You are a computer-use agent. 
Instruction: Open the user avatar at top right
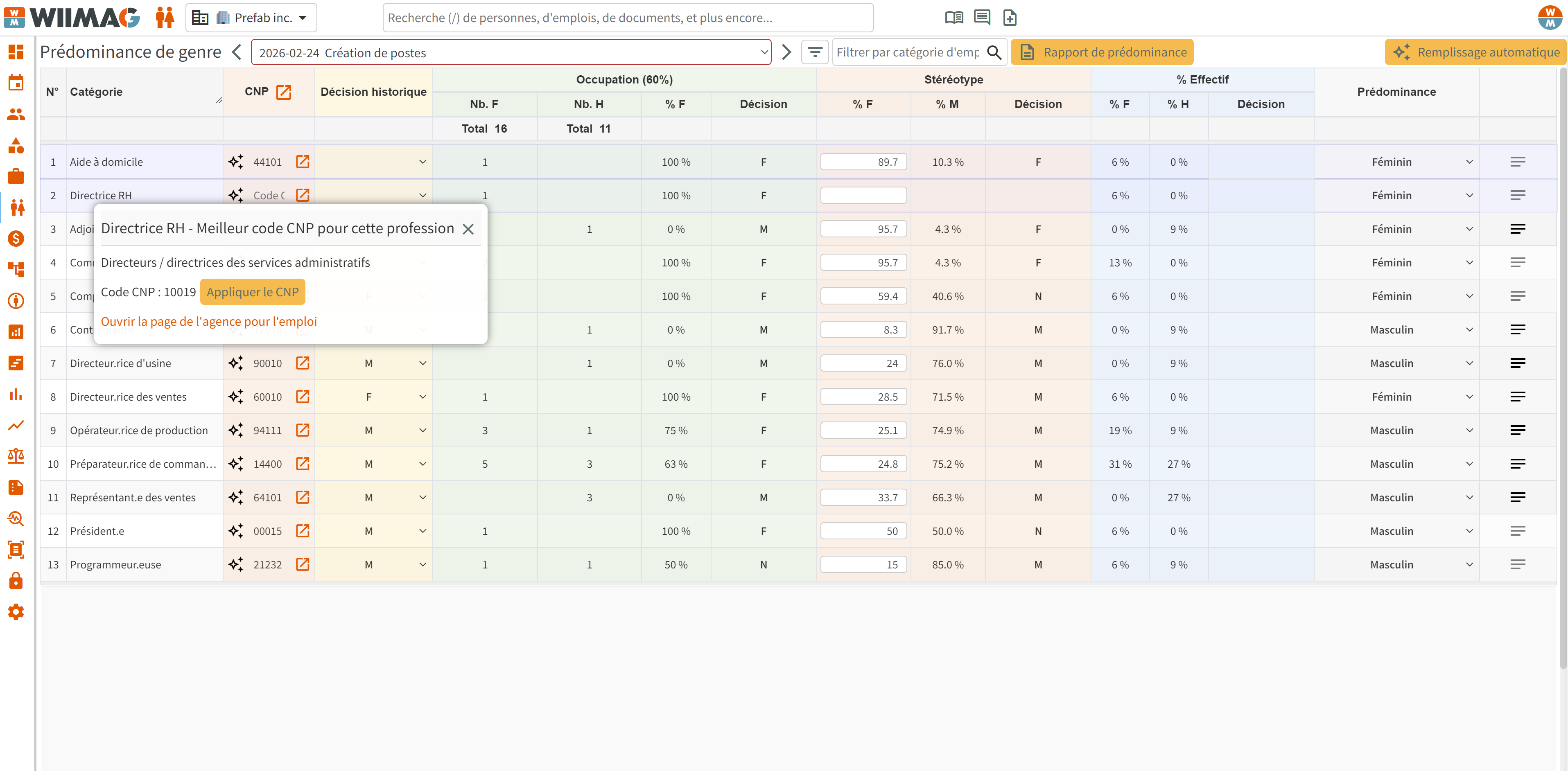(x=1550, y=17)
